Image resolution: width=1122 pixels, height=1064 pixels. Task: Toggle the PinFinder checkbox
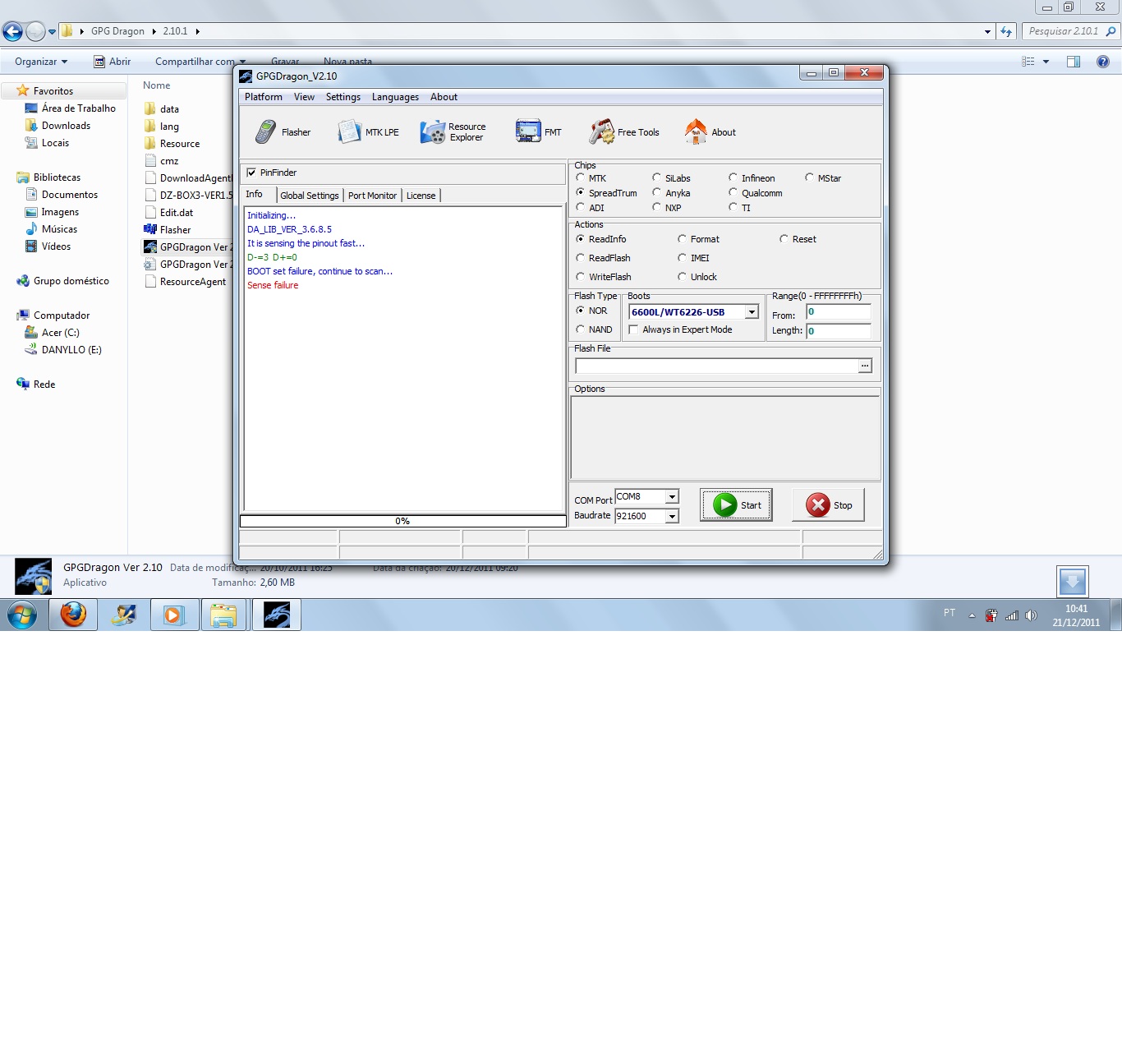click(251, 173)
